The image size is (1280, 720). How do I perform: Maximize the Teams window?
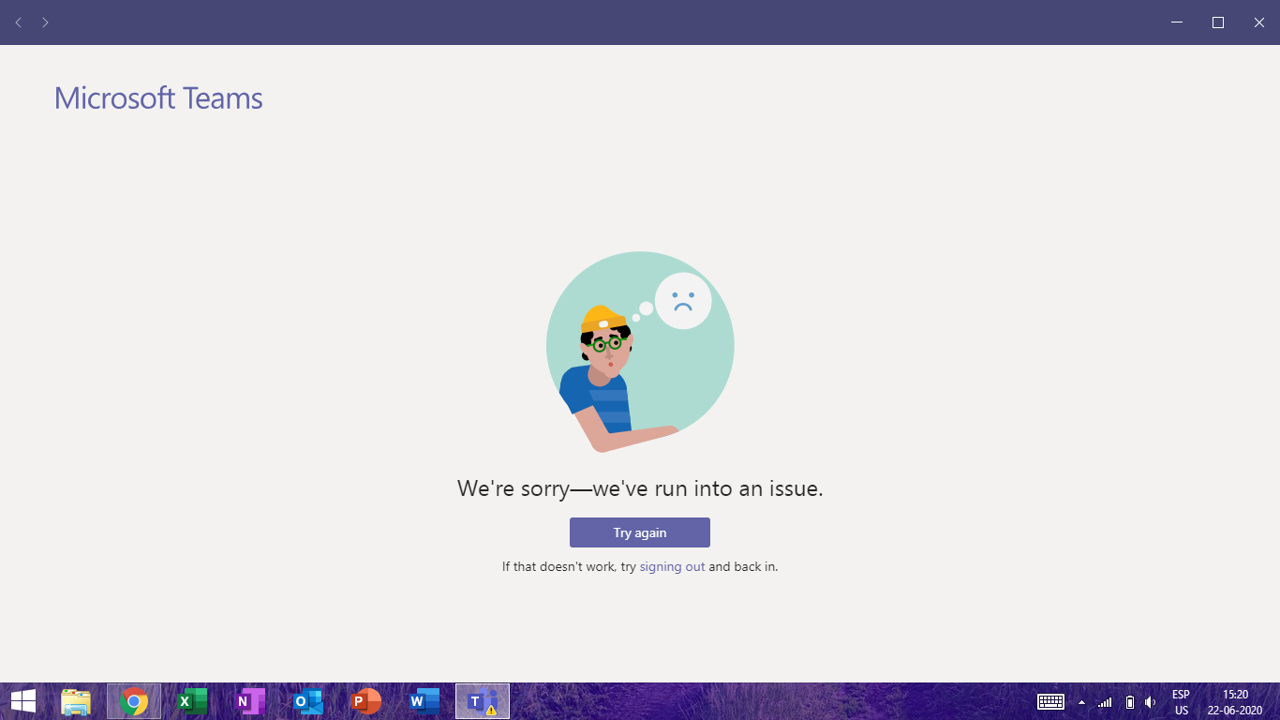[x=1218, y=22]
